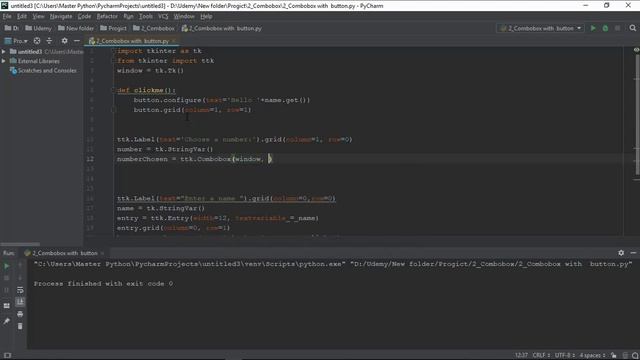Expand the untitled3 project tree node
This screenshot has width=640, height=360.
coord(4,51)
